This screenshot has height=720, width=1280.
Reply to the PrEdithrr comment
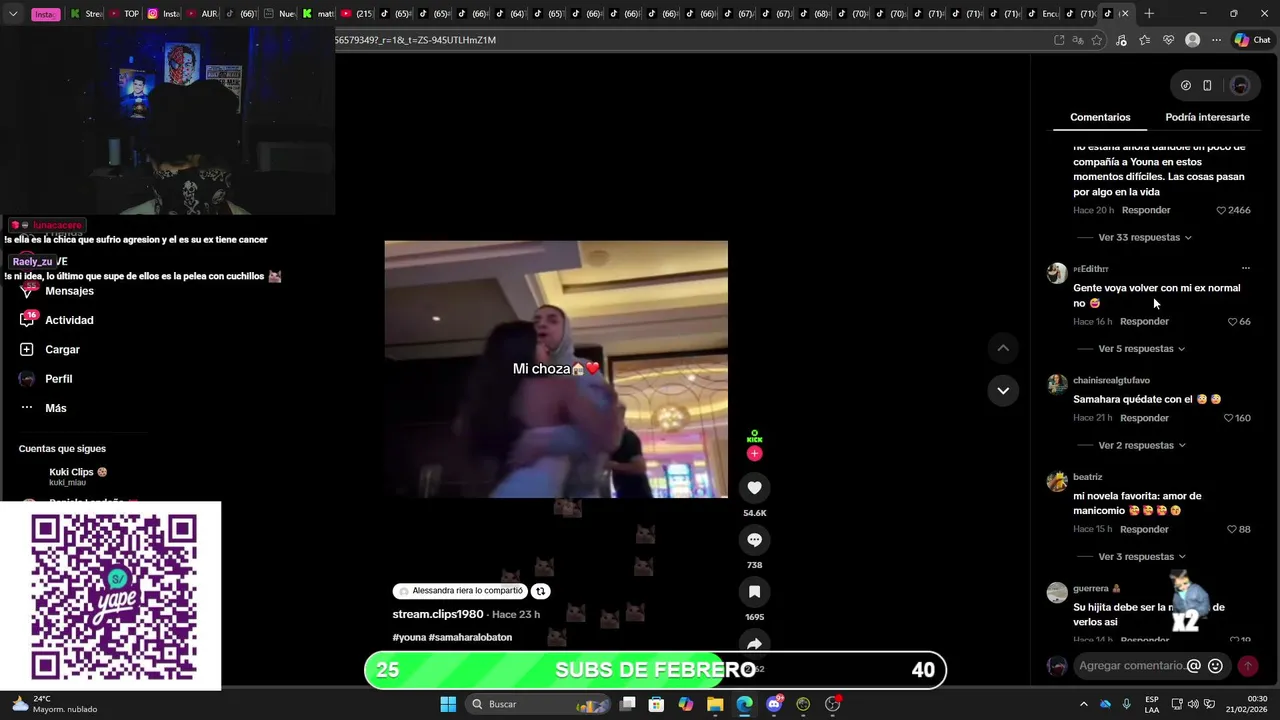[x=1144, y=322]
